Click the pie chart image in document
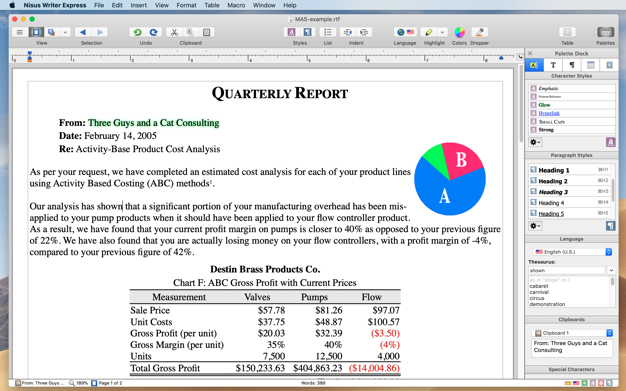The width and height of the screenshot is (626, 391). (450, 179)
